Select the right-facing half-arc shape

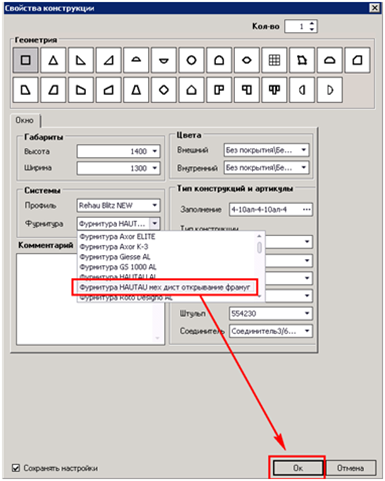[x=330, y=90]
